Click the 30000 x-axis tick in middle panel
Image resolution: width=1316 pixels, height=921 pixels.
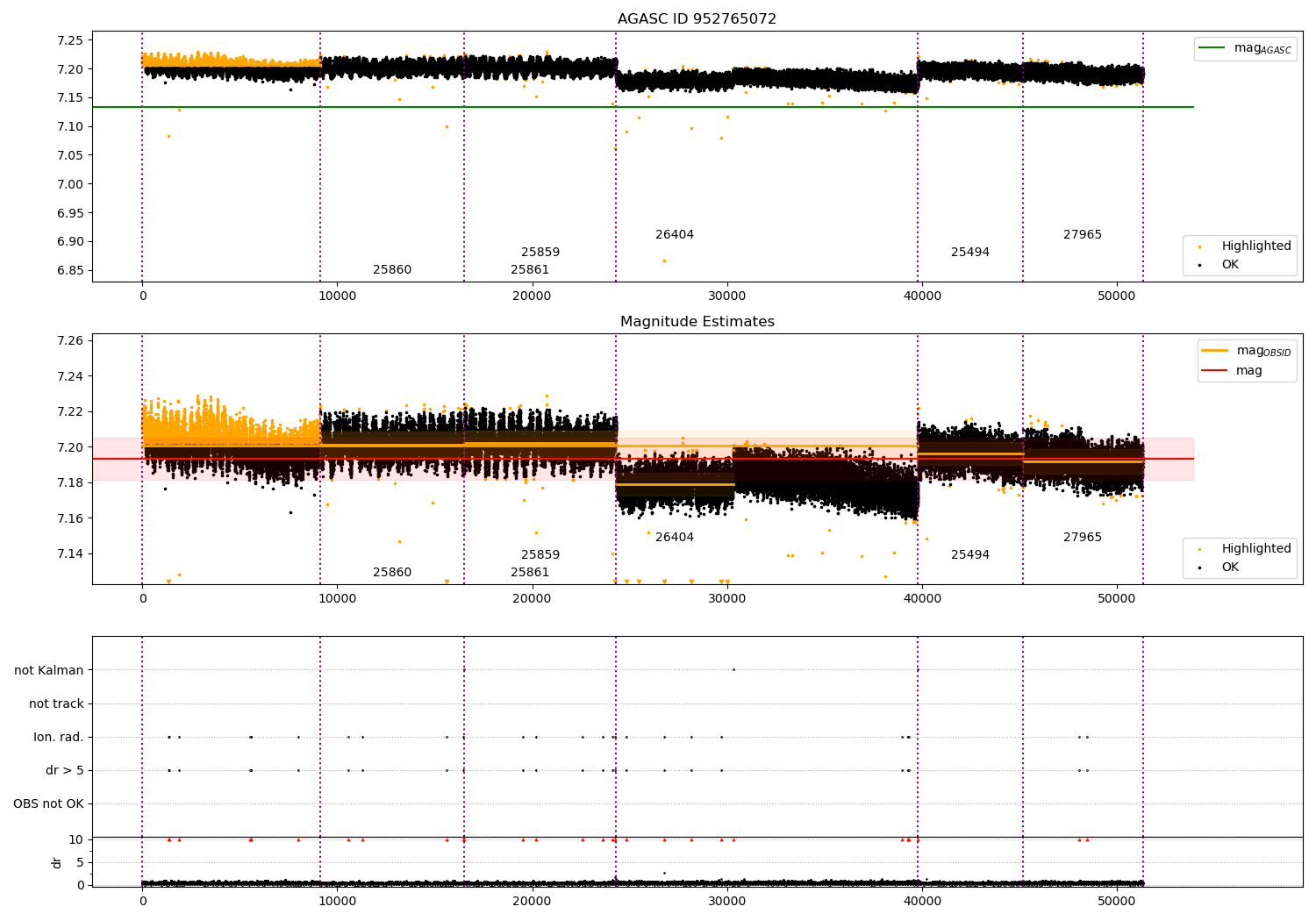tap(726, 598)
